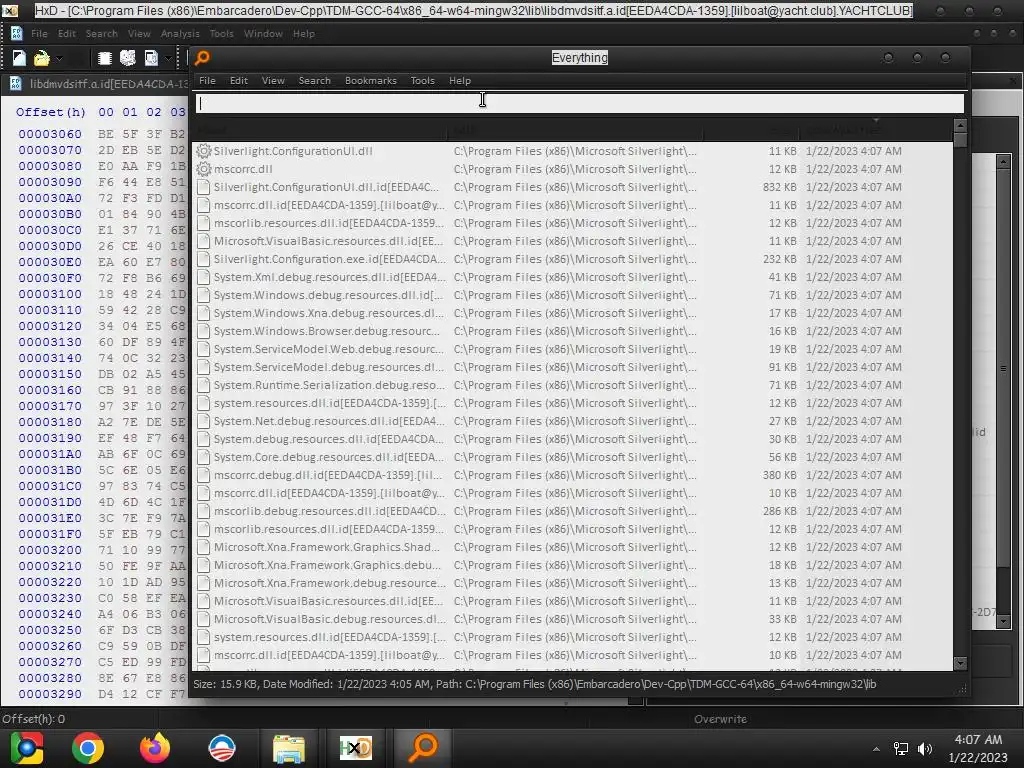
Task: Open the HxD Help menu
Action: [304, 33]
